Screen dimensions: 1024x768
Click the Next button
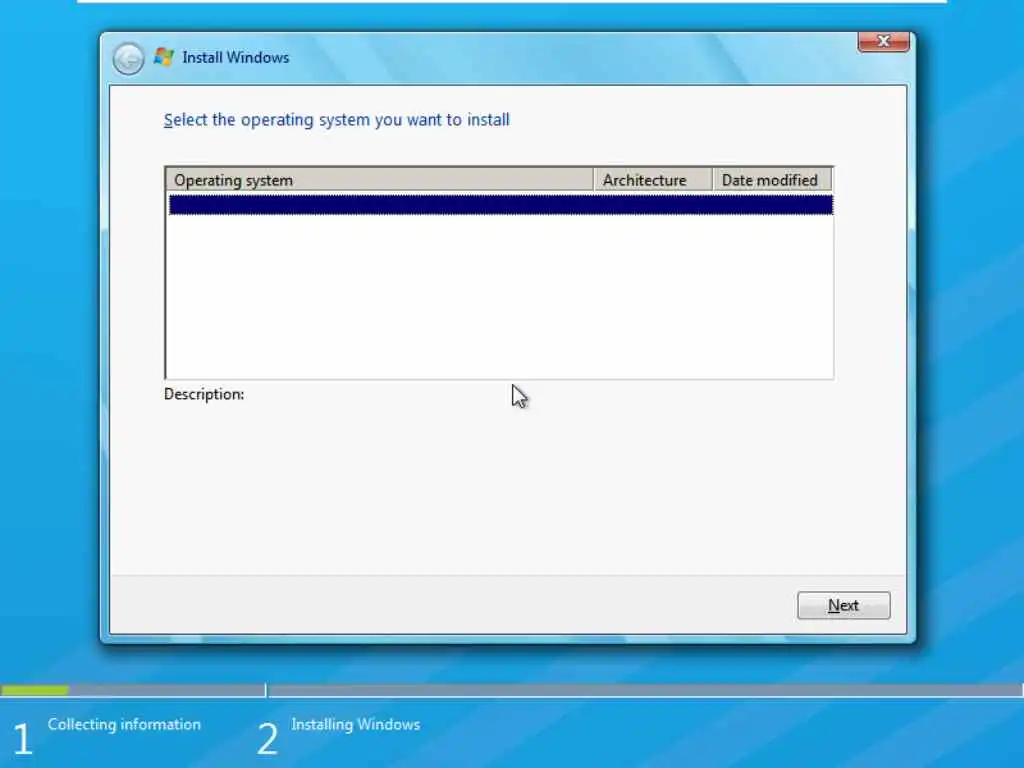click(843, 605)
